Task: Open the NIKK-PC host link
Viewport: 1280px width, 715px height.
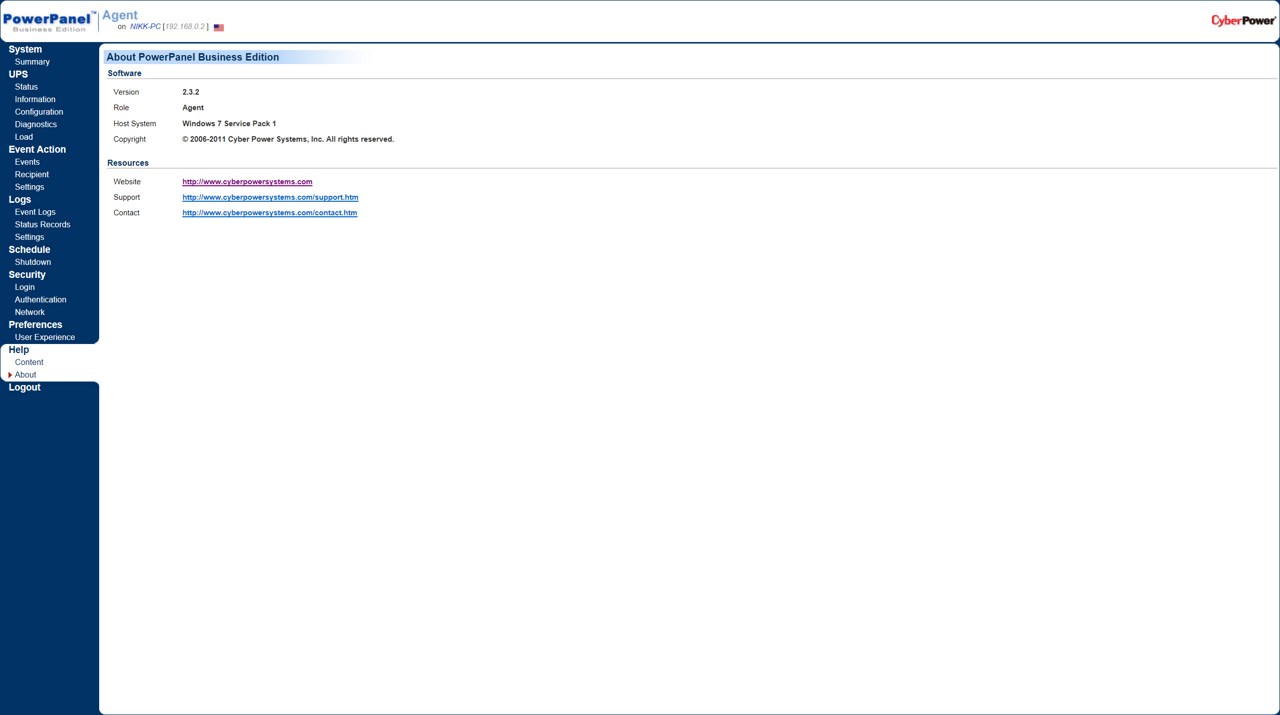Action: (145, 27)
